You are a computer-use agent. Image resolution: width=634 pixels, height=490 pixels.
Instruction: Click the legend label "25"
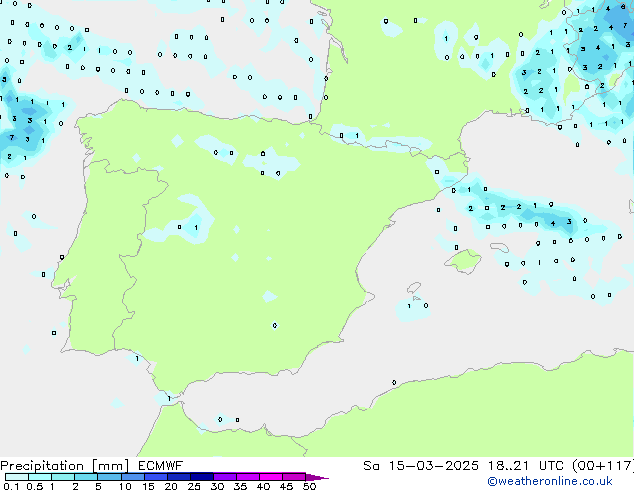(194, 486)
